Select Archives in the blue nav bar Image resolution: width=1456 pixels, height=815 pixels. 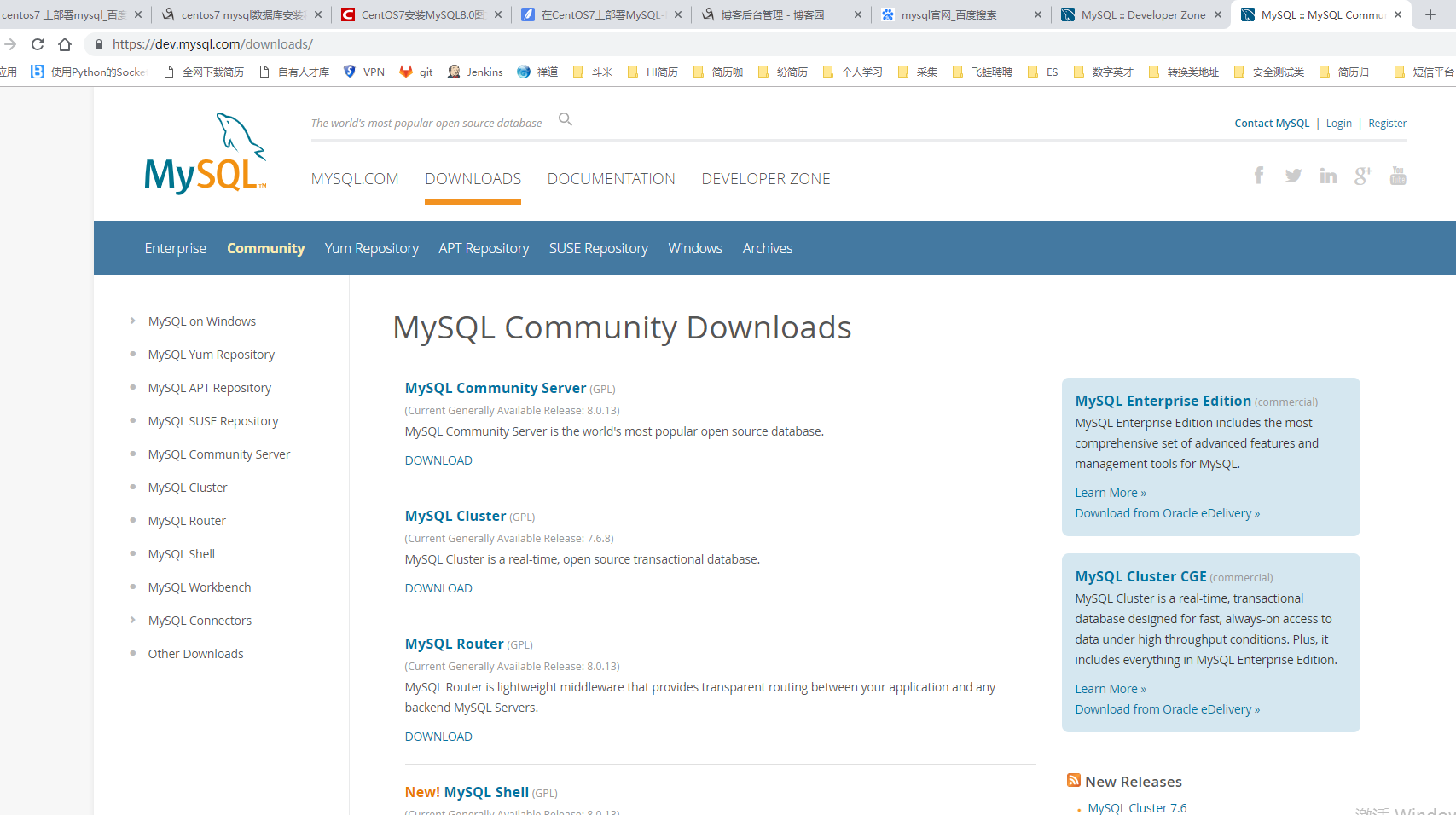(768, 248)
